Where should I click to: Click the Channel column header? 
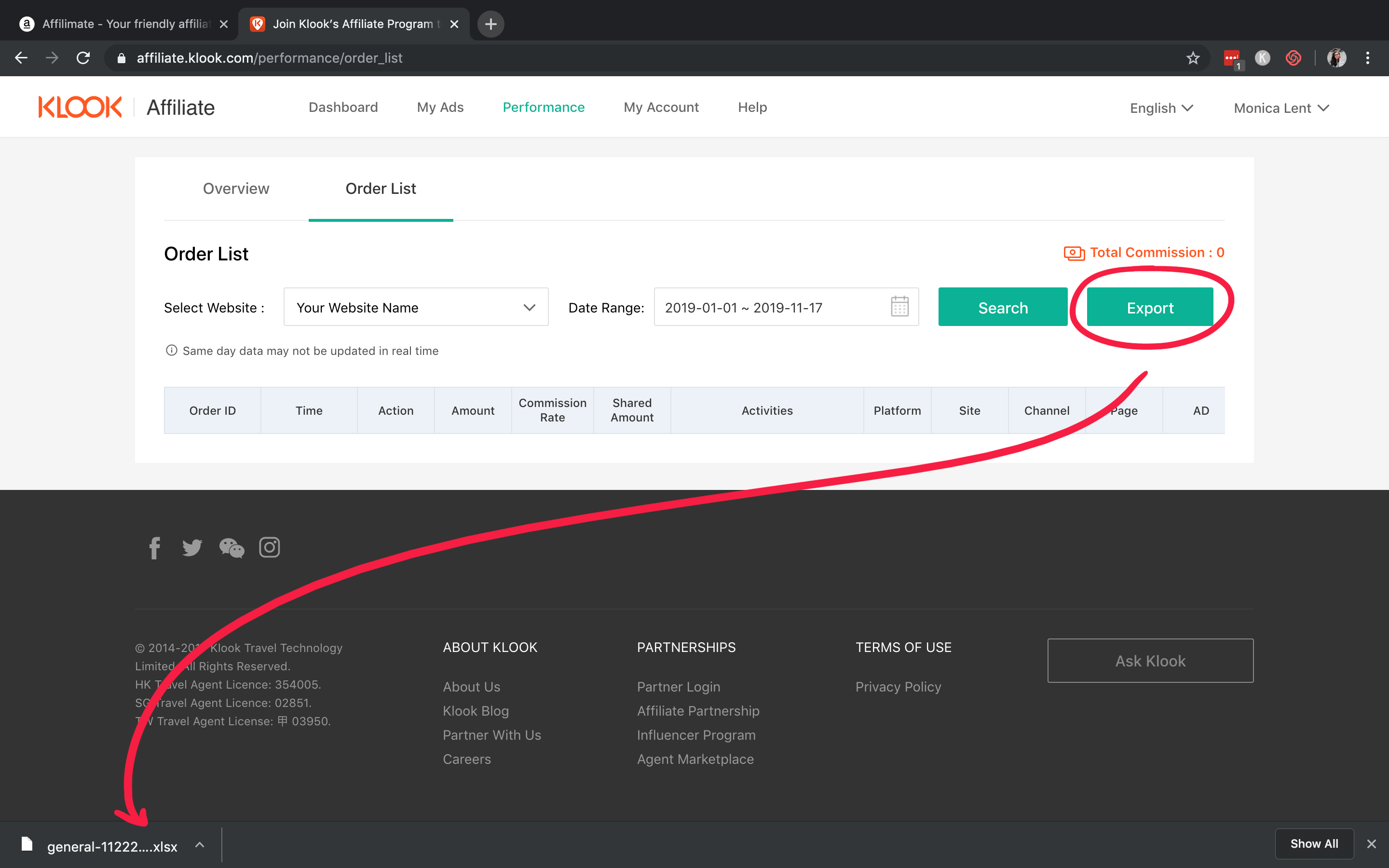tap(1047, 410)
